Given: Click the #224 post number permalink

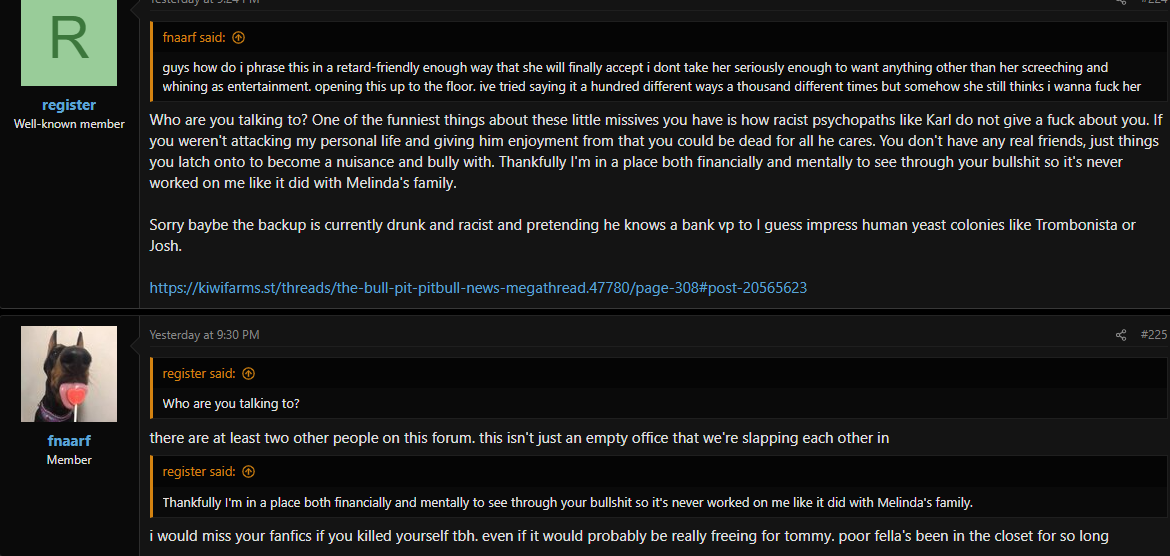Looking at the screenshot, I should (x=1154, y=2).
